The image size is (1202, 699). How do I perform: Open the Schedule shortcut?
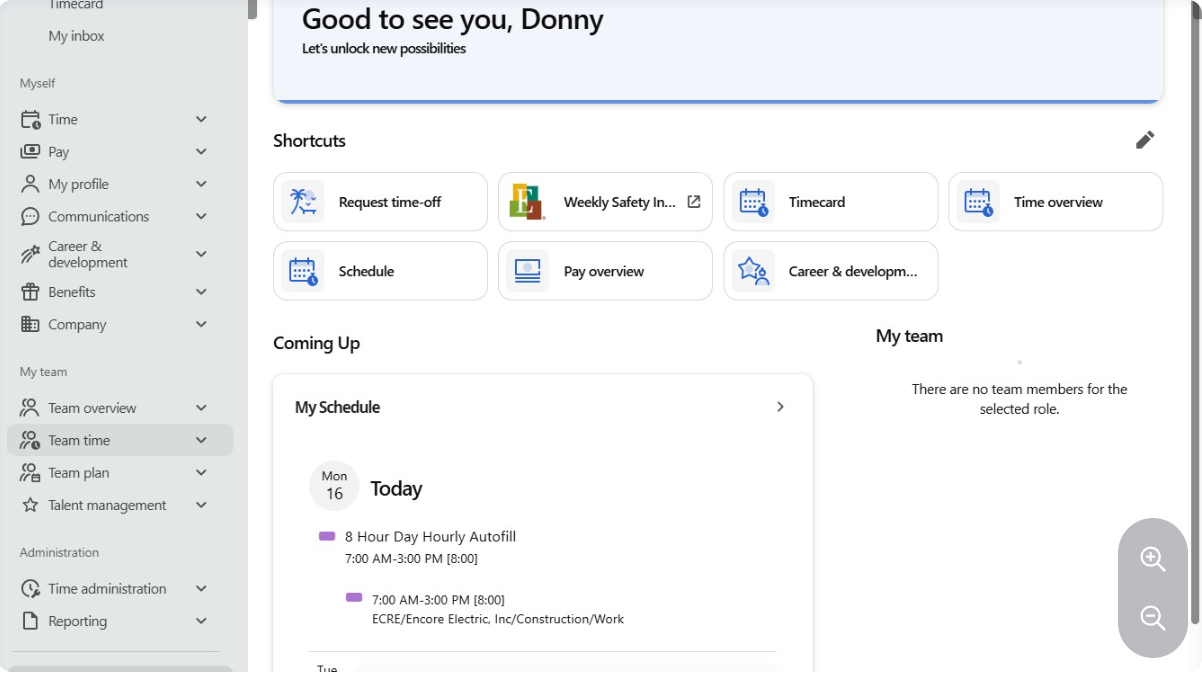380,271
